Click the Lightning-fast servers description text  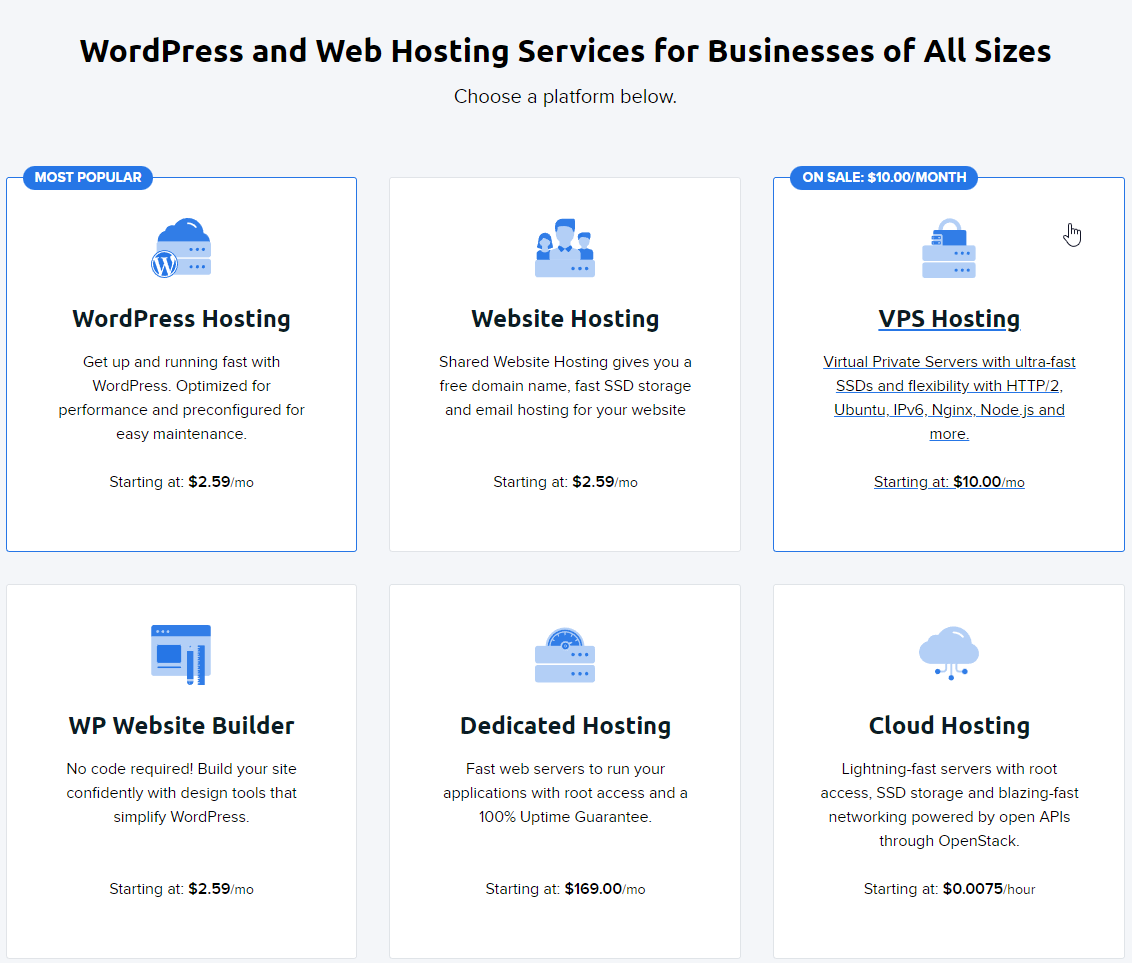(949, 805)
